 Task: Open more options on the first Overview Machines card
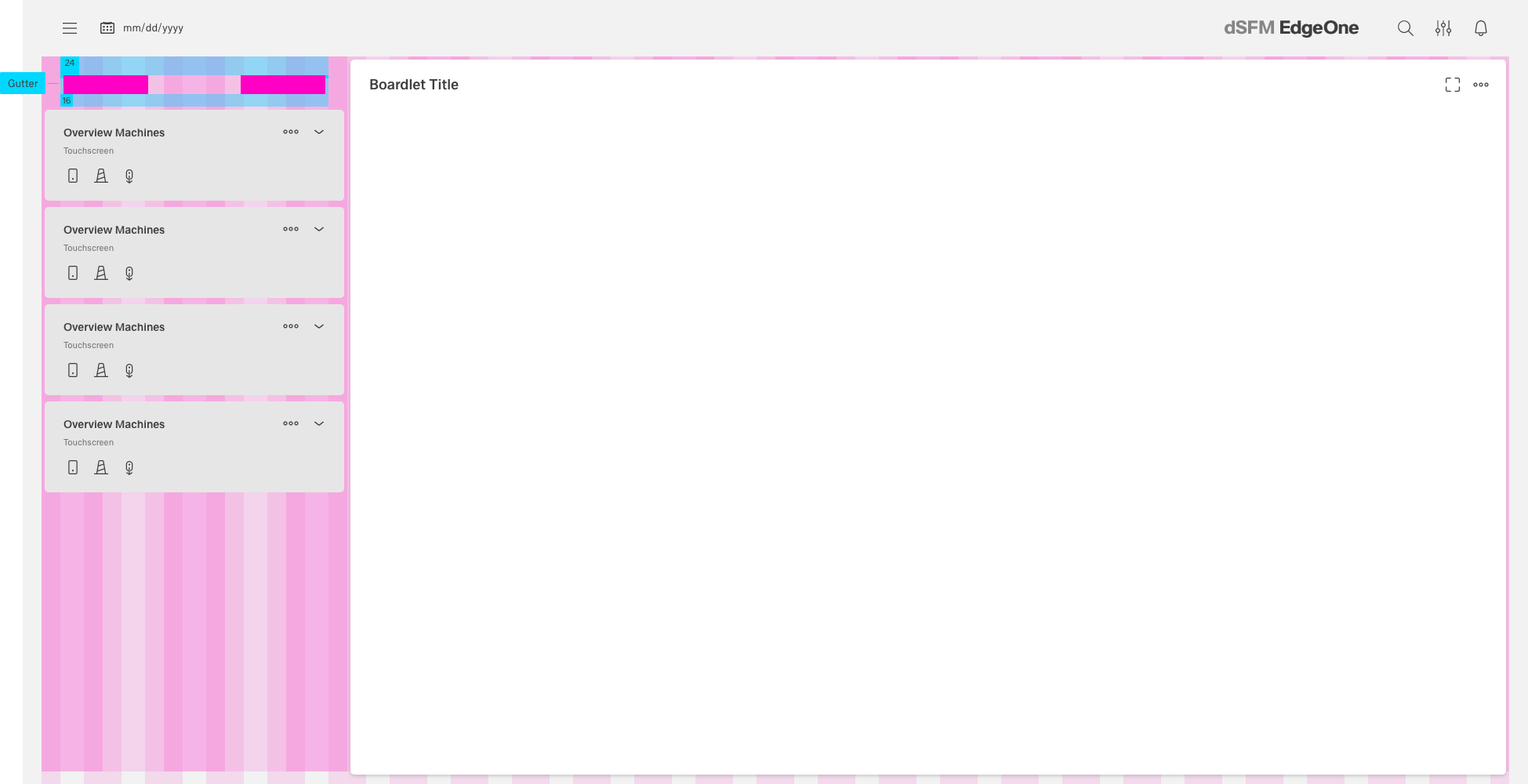291,132
